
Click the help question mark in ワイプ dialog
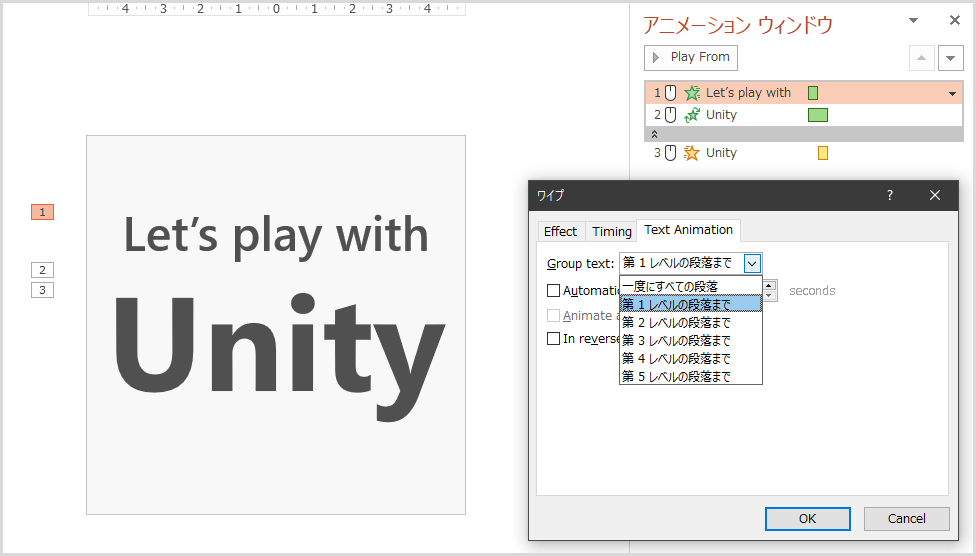tap(890, 196)
